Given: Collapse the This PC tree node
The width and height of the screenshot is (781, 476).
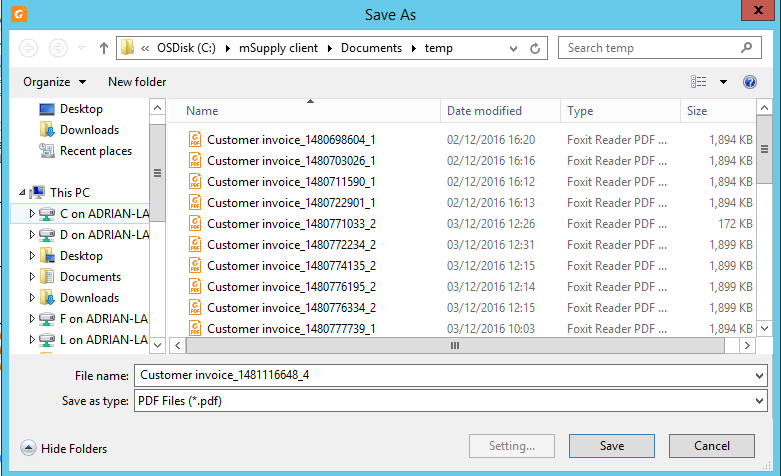Looking at the screenshot, I should coord(22,192).
